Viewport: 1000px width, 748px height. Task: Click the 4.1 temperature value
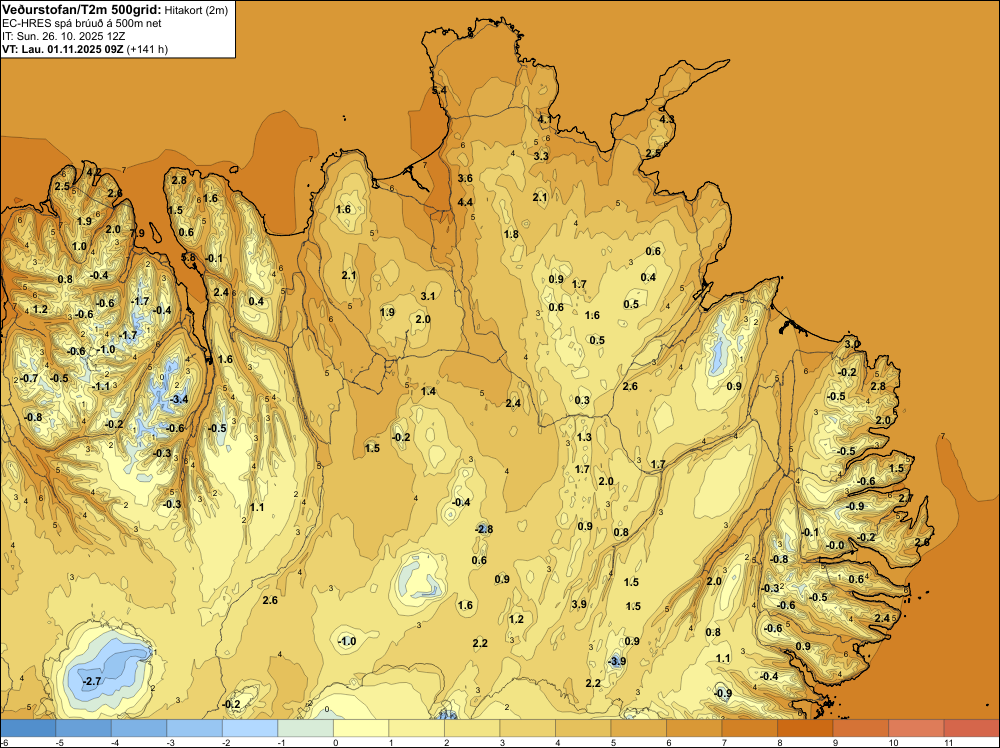click(545, 119)
